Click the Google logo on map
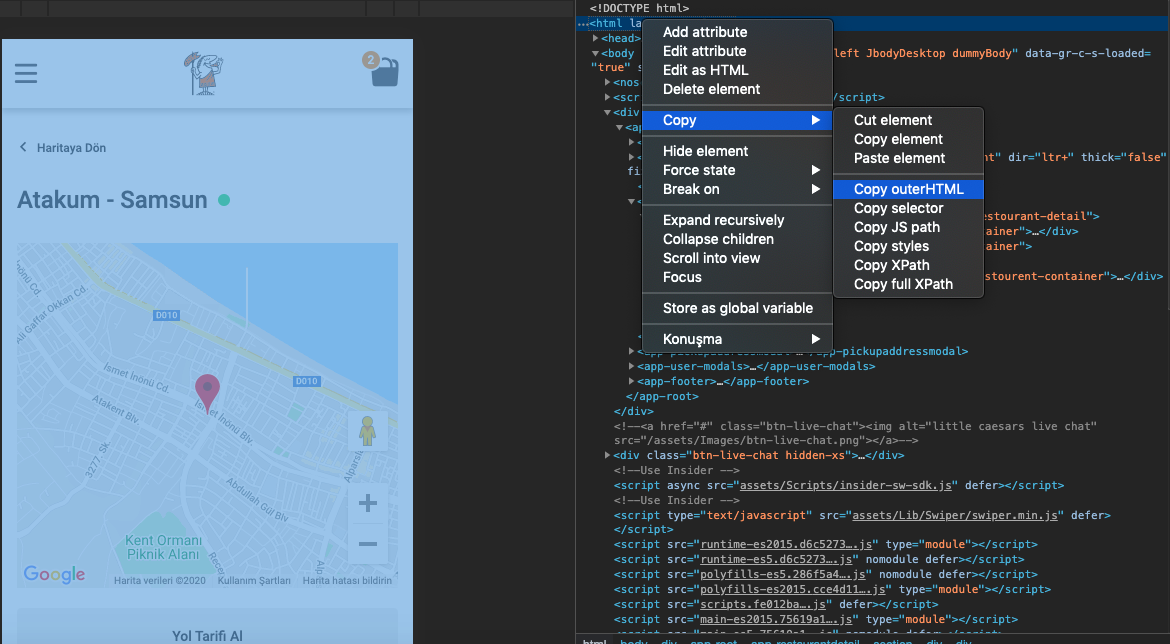Image resolution: width=1170 pixels, height=644 pixels. 54,574
